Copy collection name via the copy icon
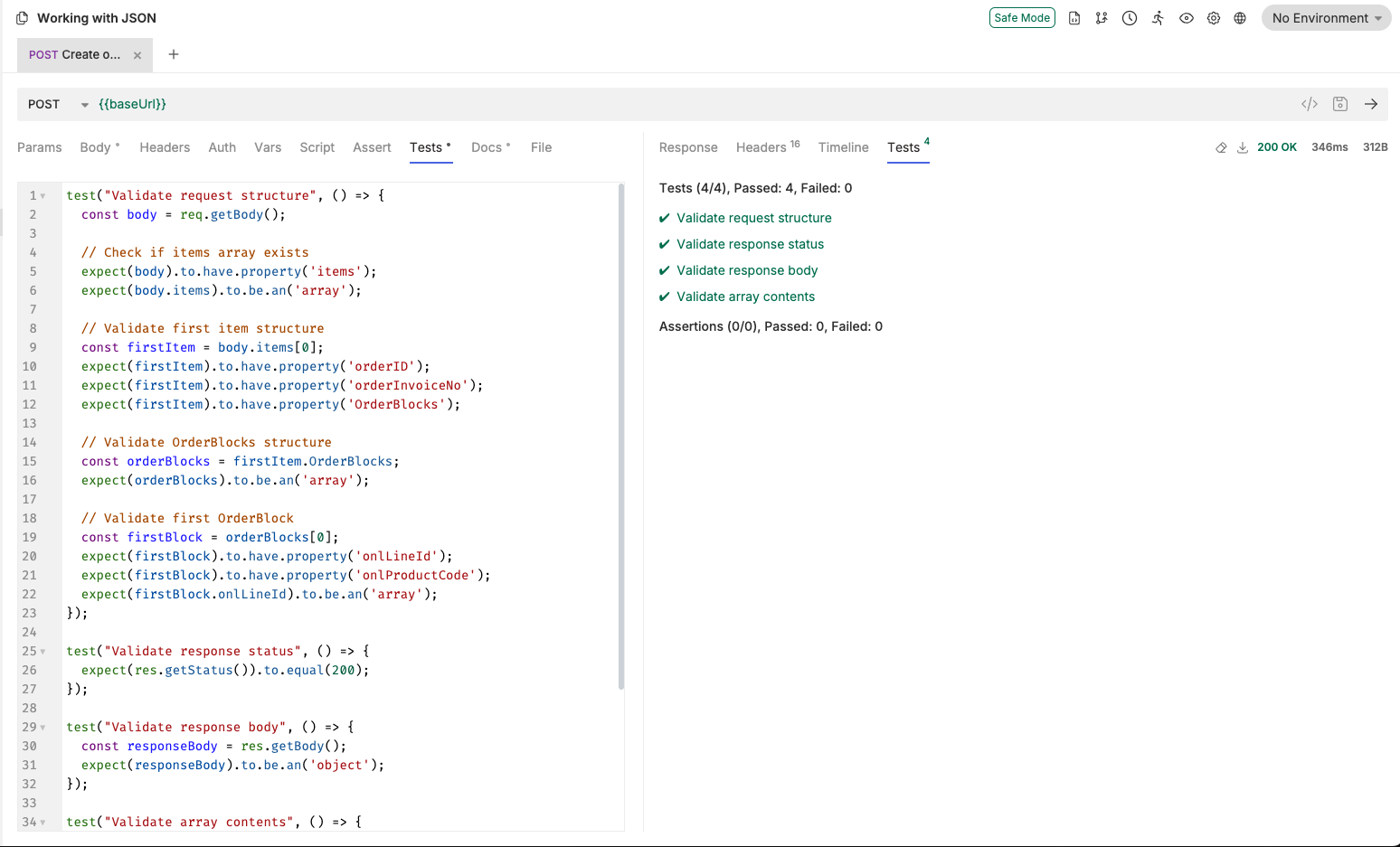The image size is (1400, 847). click(20, 17)
